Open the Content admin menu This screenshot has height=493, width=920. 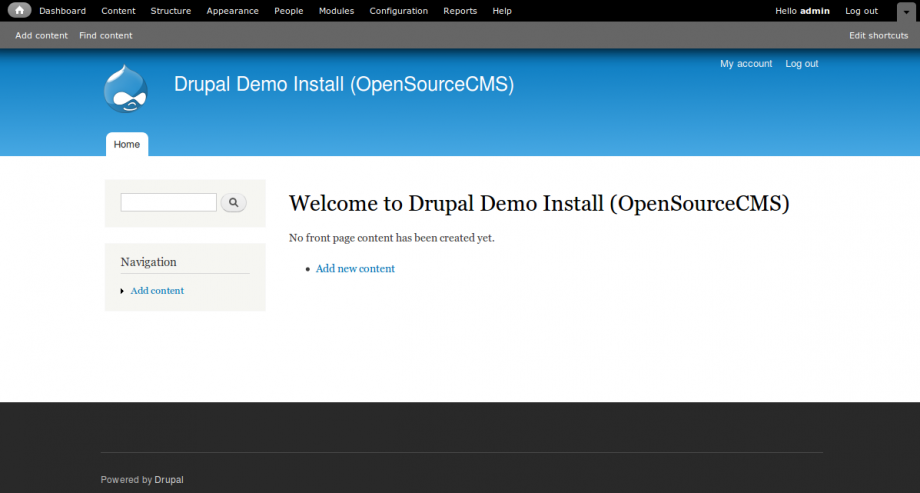[x=118, y=11]
